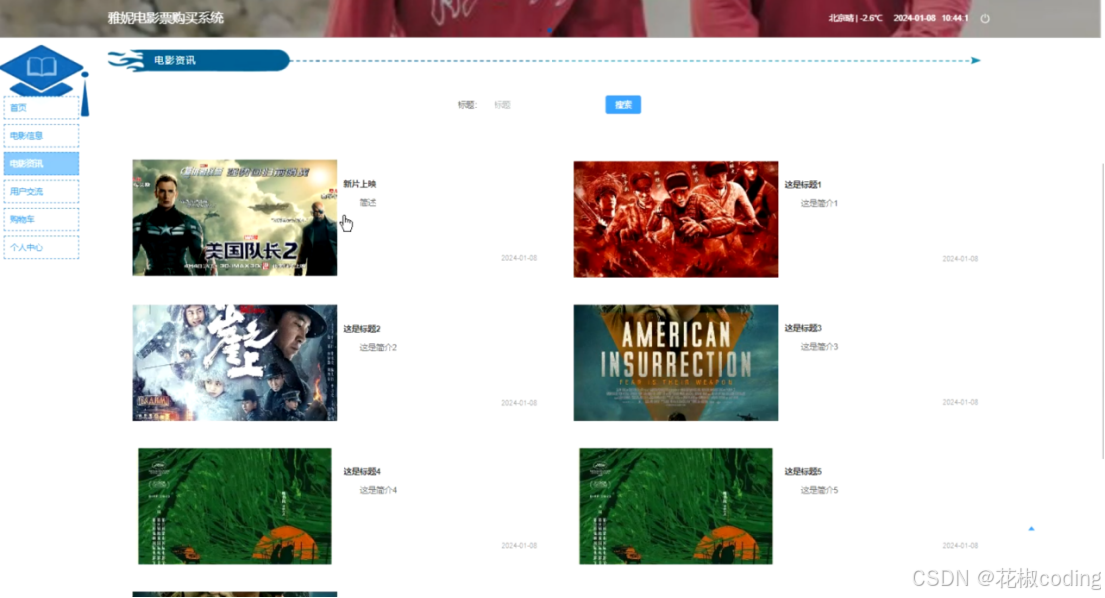
Task: Open 首页 in the sidebar menu
Action: coord(42,108)
